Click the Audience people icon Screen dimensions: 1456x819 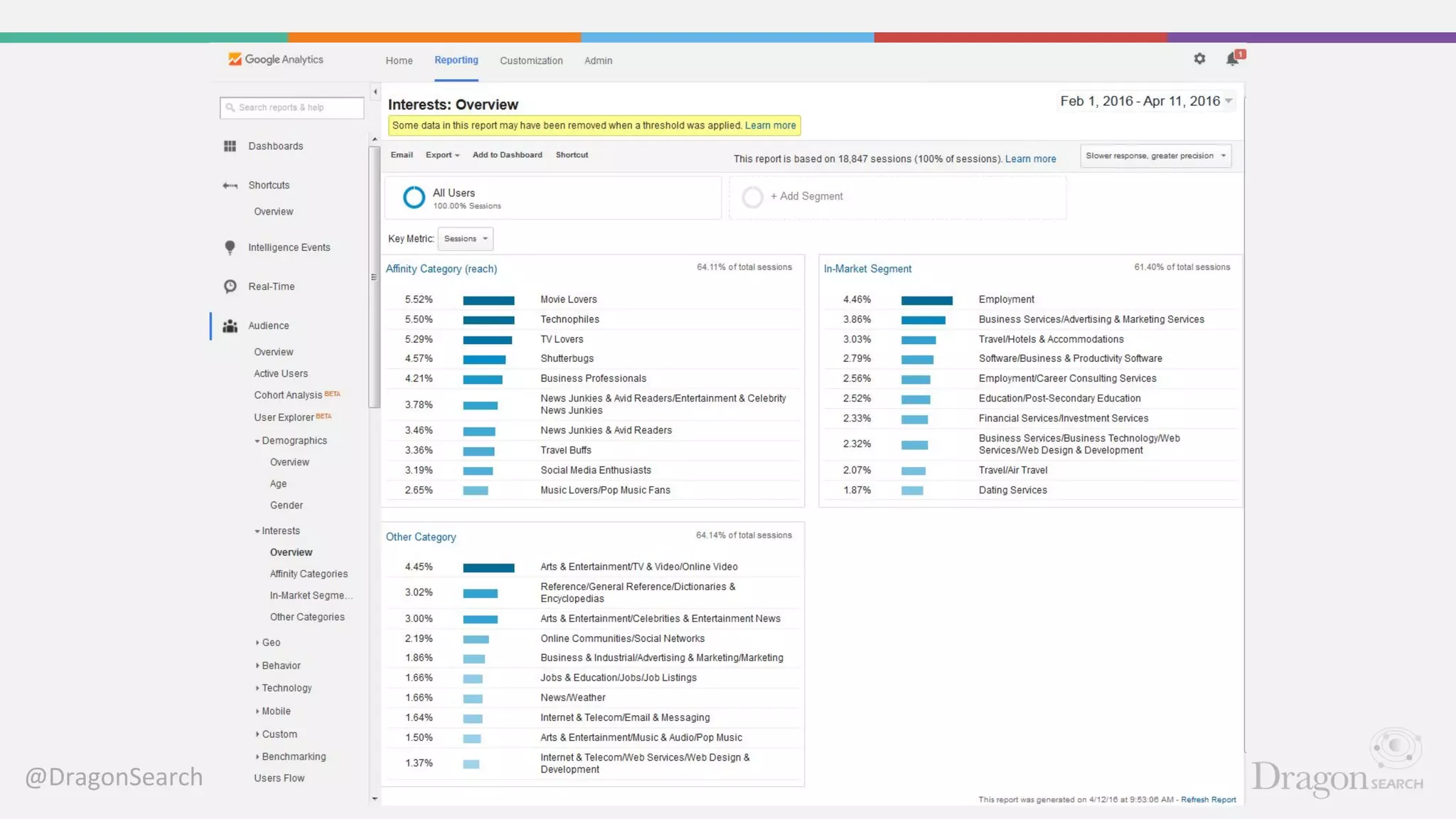pos(230,326)
